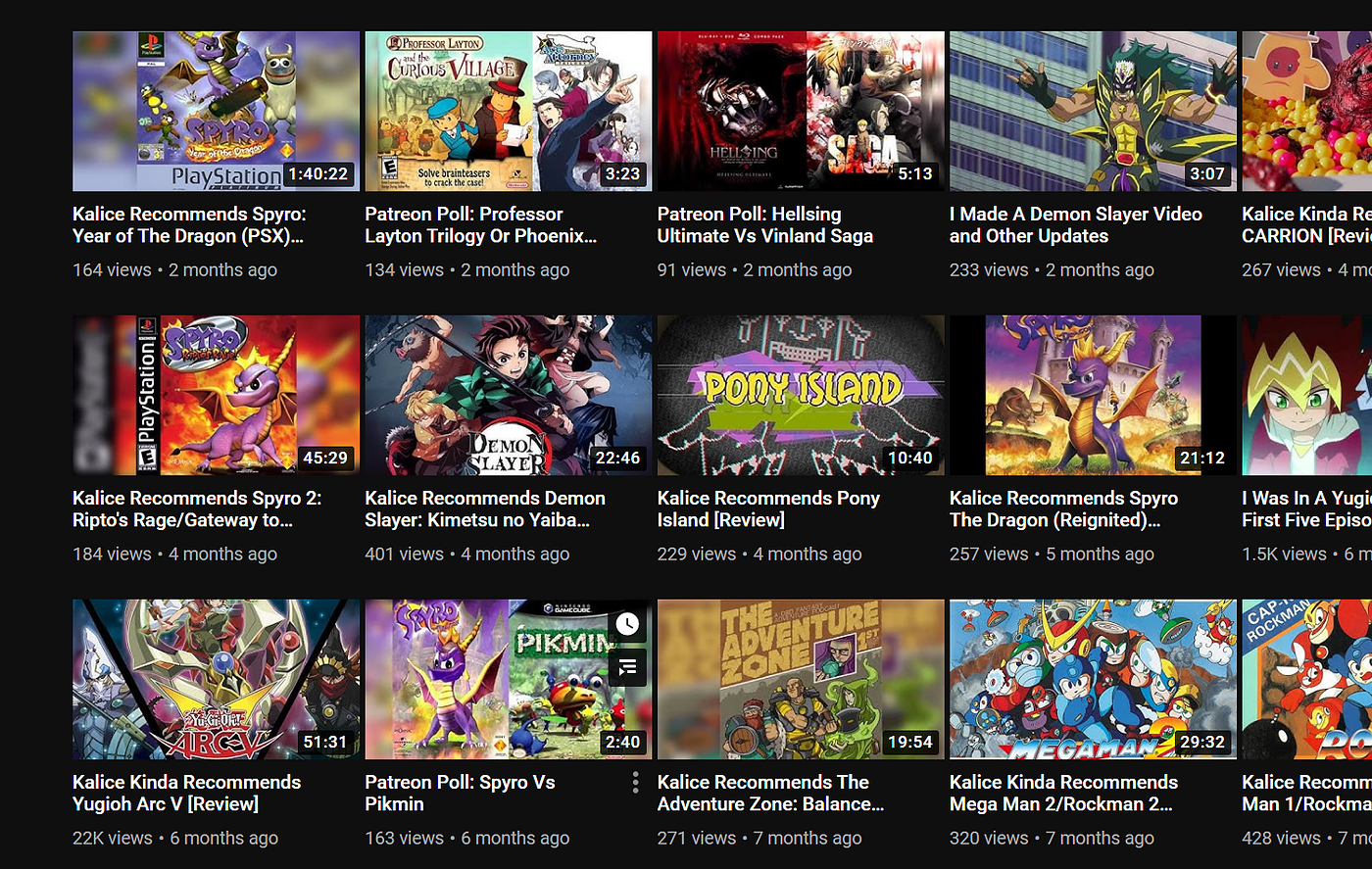Click '163 views • 6 months ago' text

467,838
